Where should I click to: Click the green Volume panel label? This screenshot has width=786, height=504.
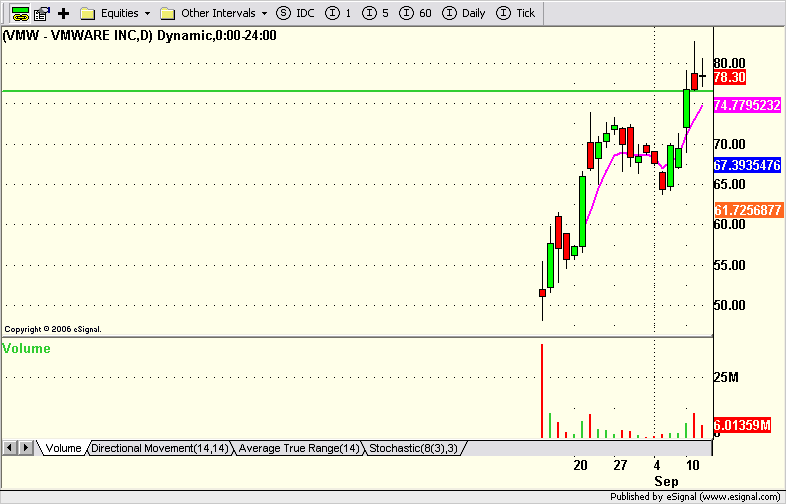26,349
